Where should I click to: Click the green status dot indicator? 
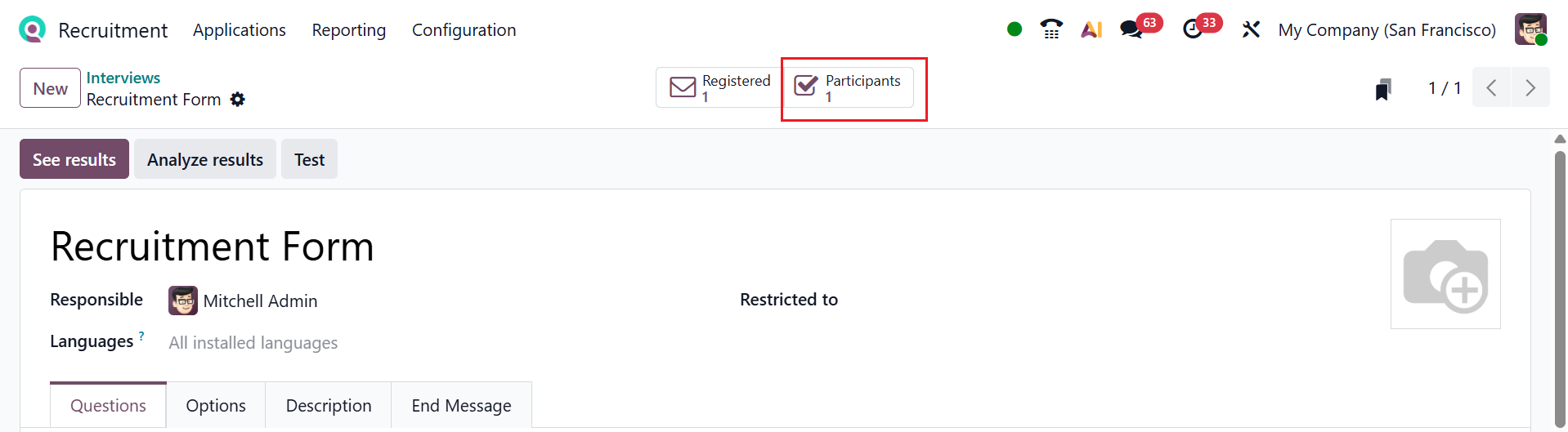click(x=1015, y=29)
